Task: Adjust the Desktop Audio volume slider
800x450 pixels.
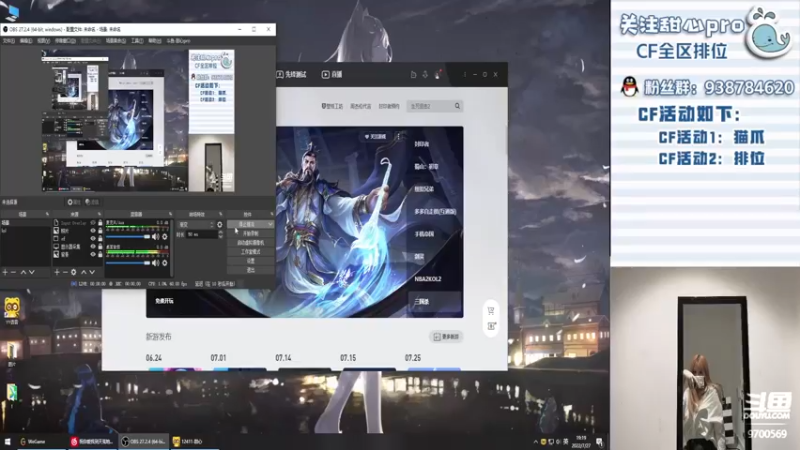Action: (x=128, y=263)
